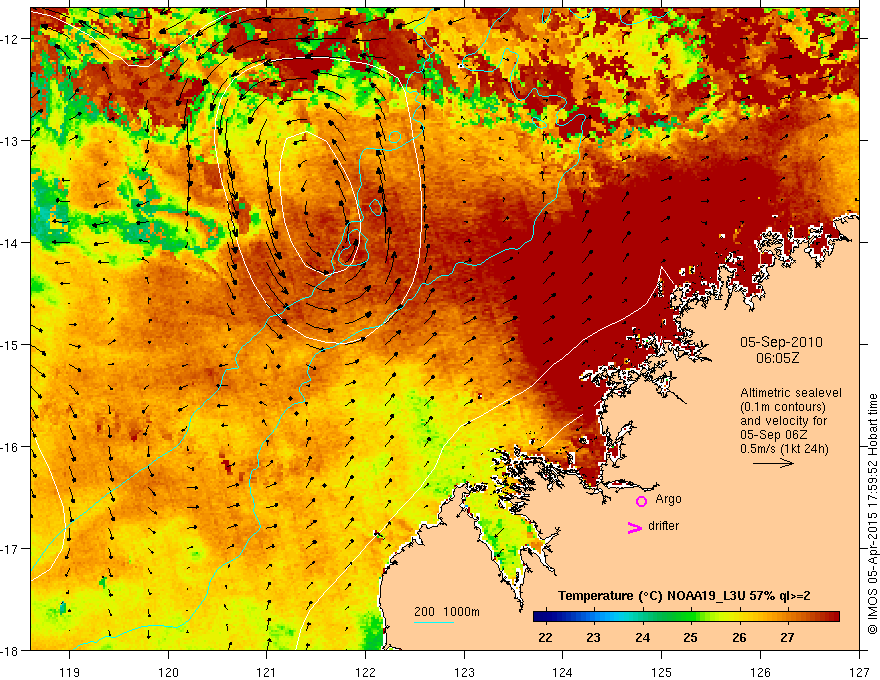Click the colorbar tick label 26
This screenshot has width=880, height=680.
(739, 638)
